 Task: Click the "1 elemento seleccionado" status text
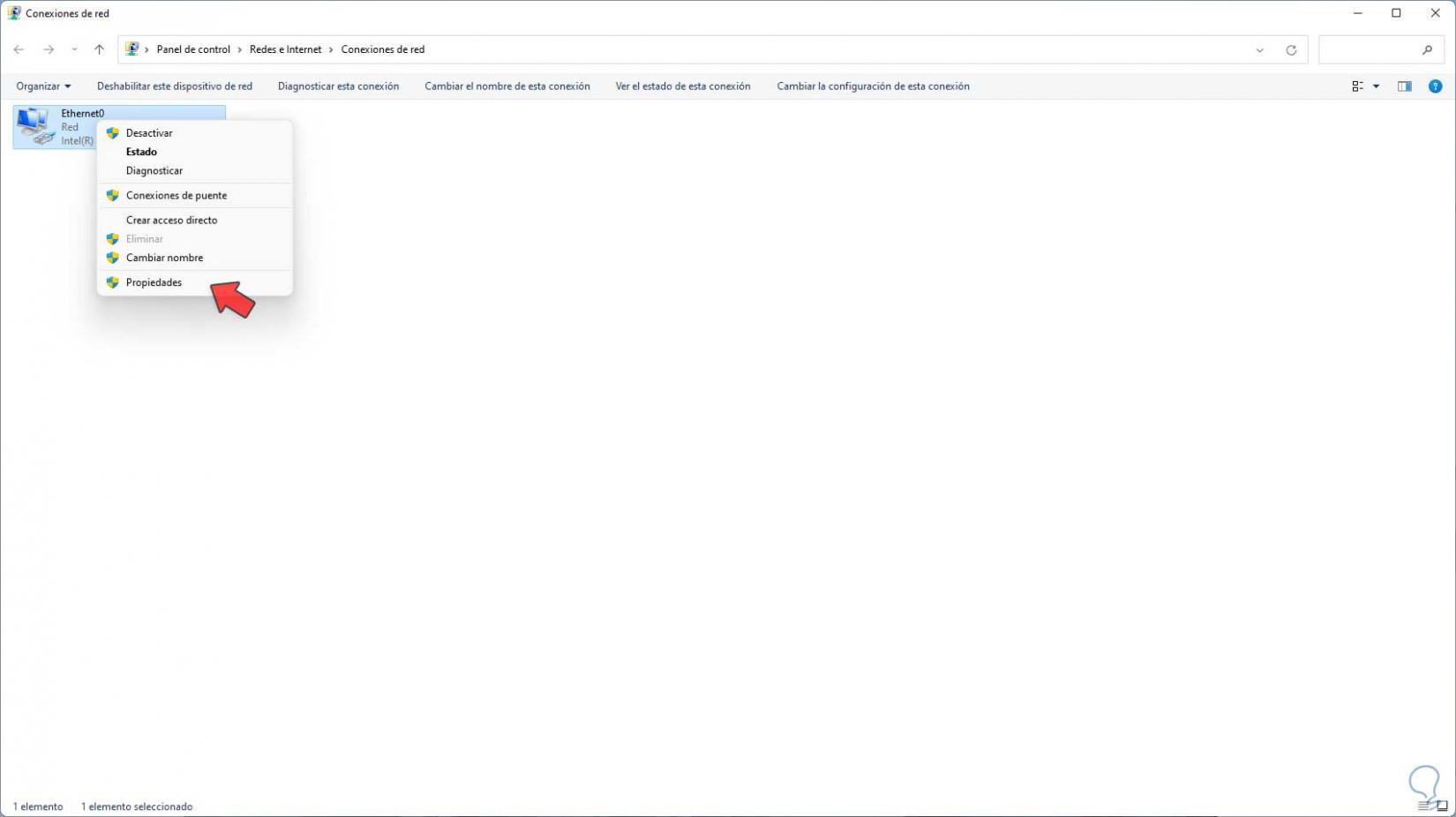(x=137, y=806)
